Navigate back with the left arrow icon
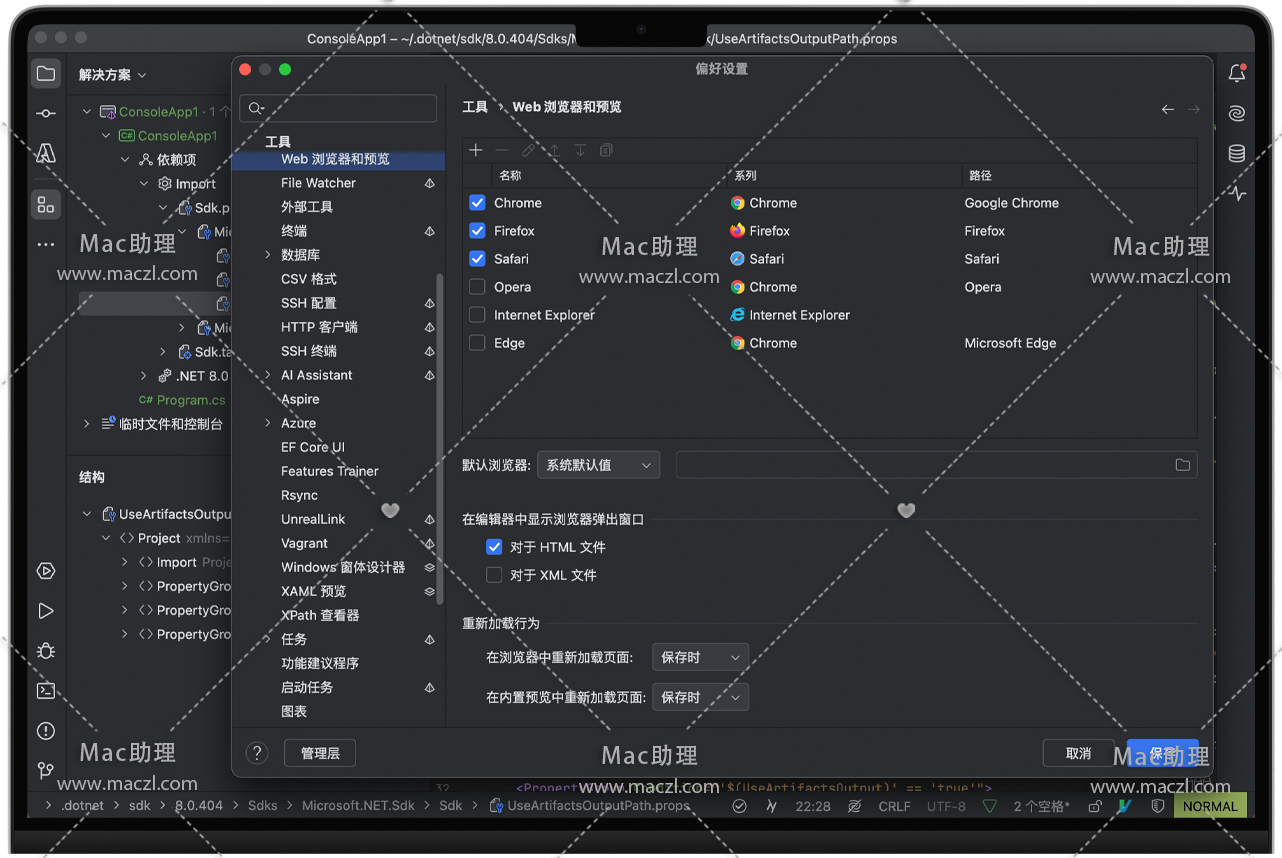 pyautogui.click(x=1167, y=109)
